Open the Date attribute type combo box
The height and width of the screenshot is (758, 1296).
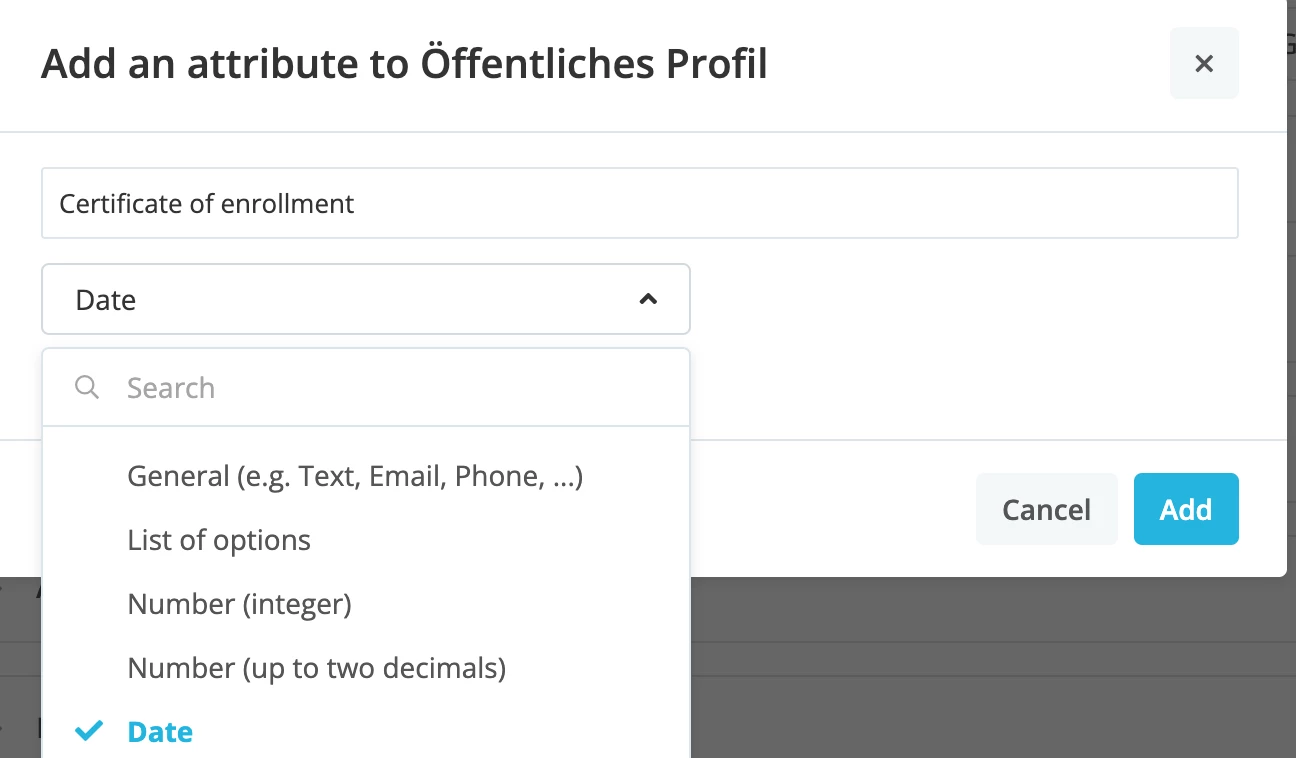(366, 299)
